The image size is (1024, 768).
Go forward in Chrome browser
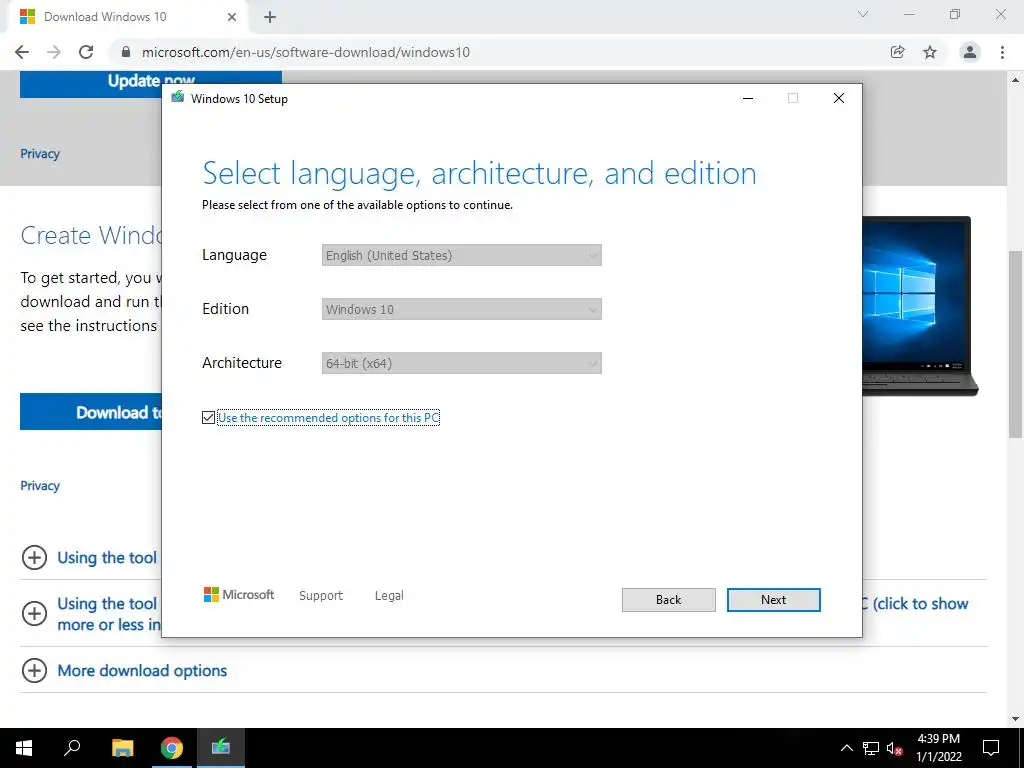[x=54, y=52]
